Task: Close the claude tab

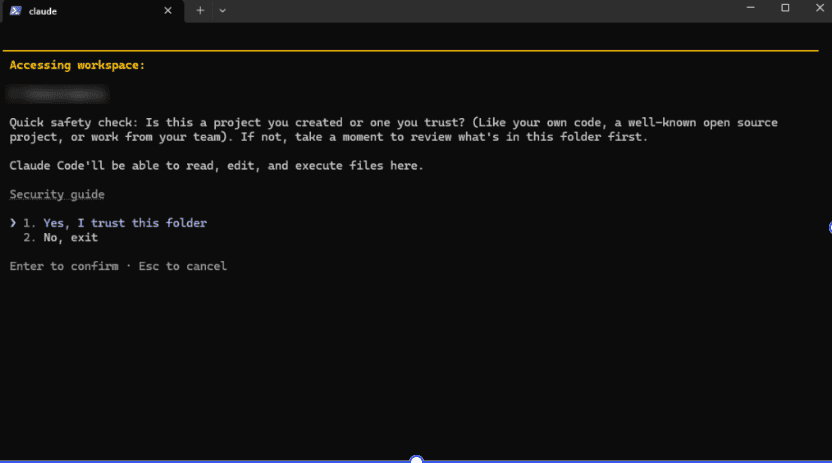Action: click(168, 11)
